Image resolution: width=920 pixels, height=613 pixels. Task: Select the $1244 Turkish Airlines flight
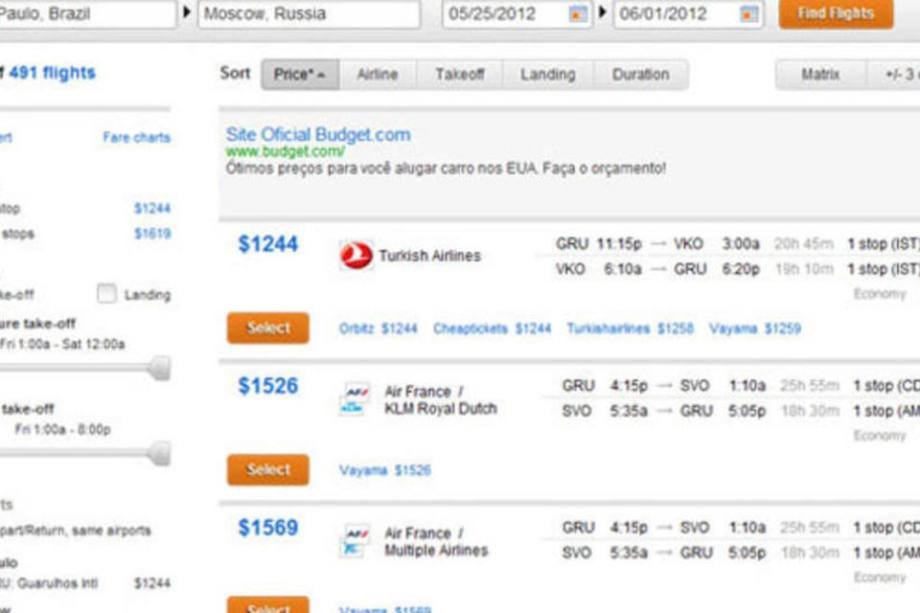click(x=268, y=328)
